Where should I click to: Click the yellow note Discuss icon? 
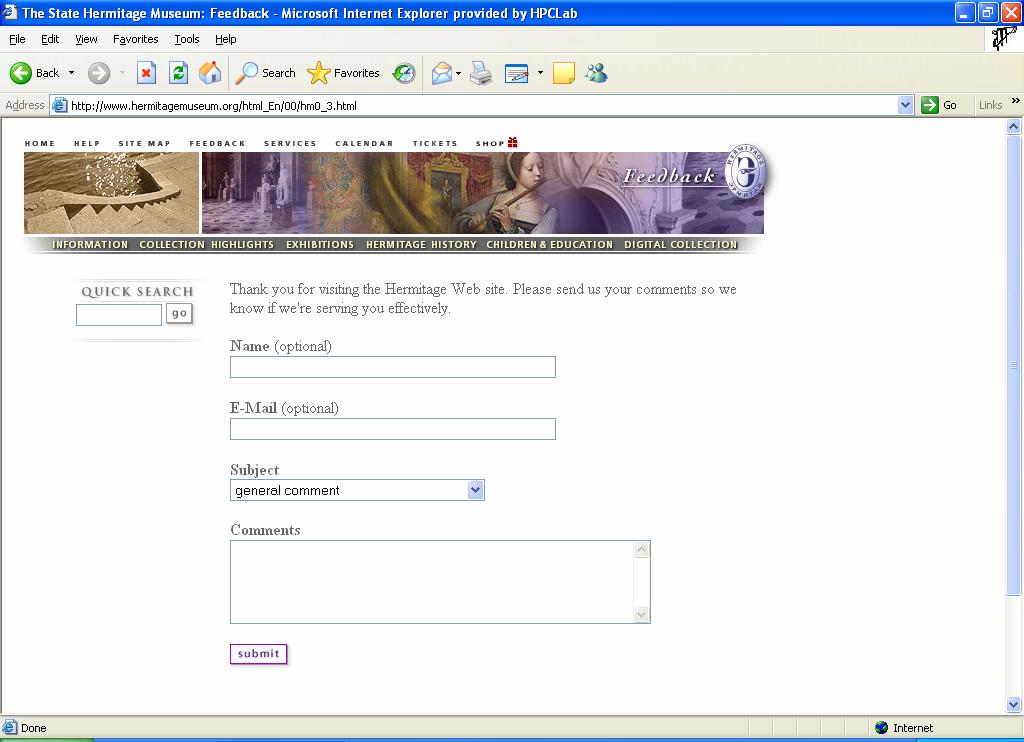tap(564, 73)
